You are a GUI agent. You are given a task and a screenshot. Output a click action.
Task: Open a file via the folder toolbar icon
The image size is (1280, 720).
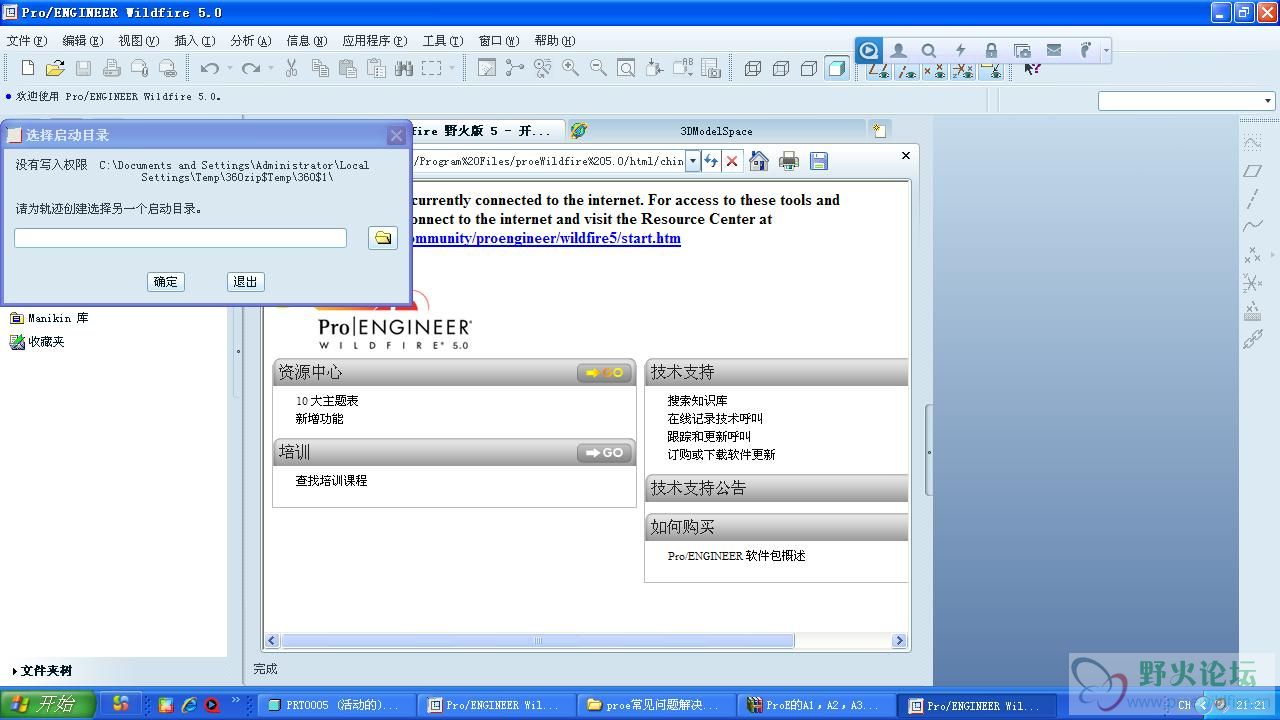(55, 68)
